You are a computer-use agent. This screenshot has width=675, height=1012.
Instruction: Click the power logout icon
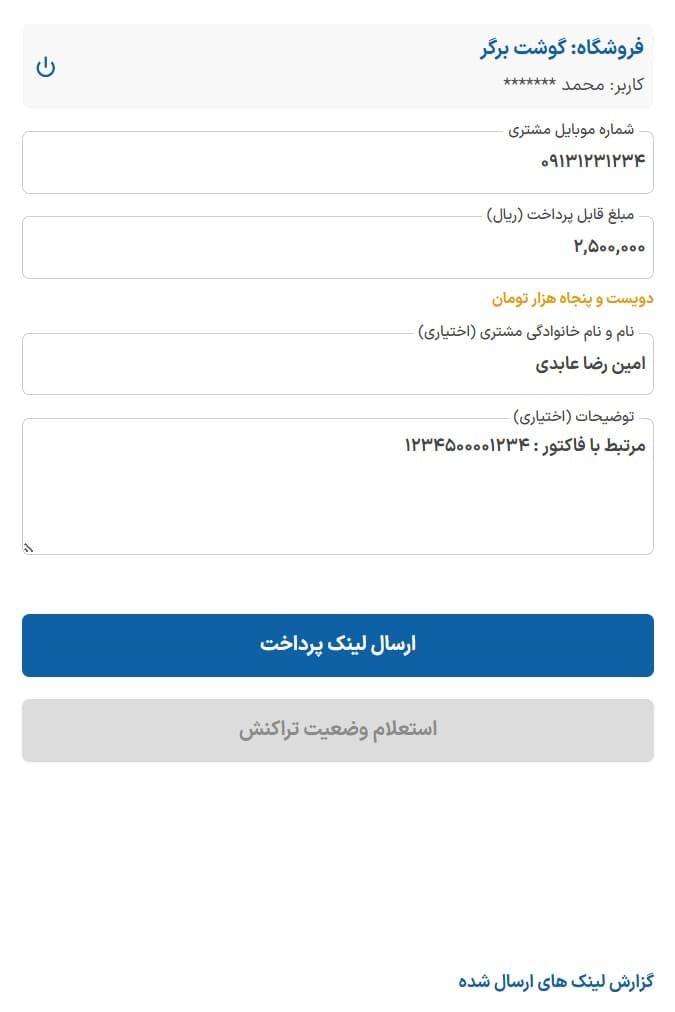pyautogui.click(x=46, y=67)
